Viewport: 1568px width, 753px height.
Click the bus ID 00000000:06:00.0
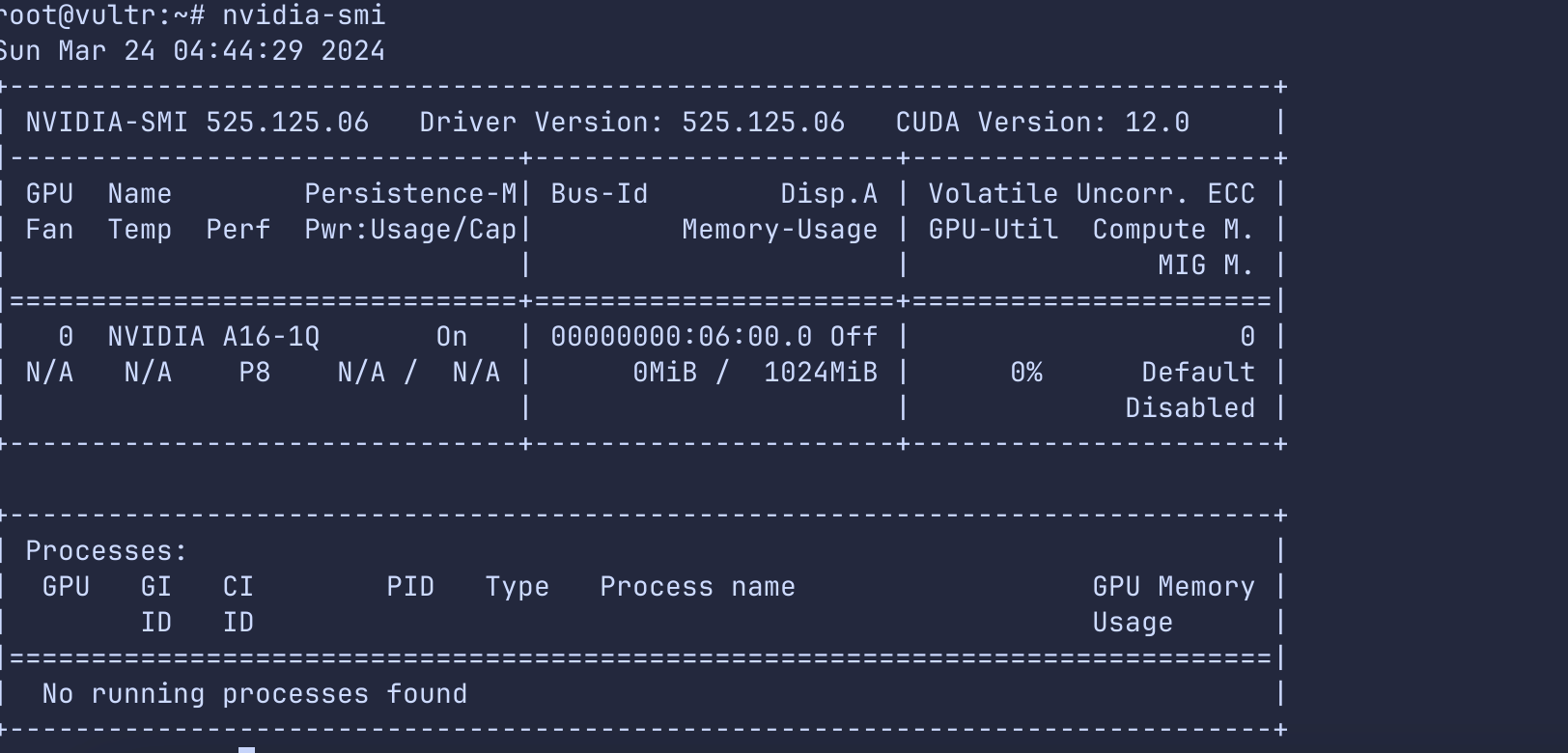(x=681, y=337)
